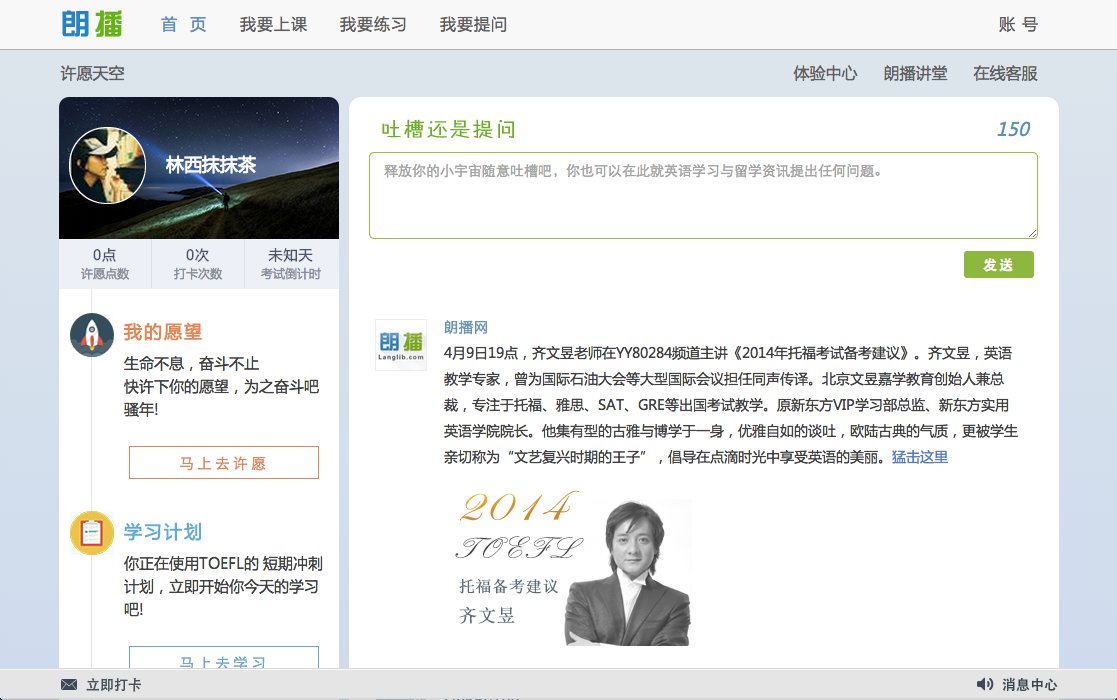Open the 朗播网 Langlib.com avatar icon
The height and width of the screenshot is (700, 1117).
point(400,345)
